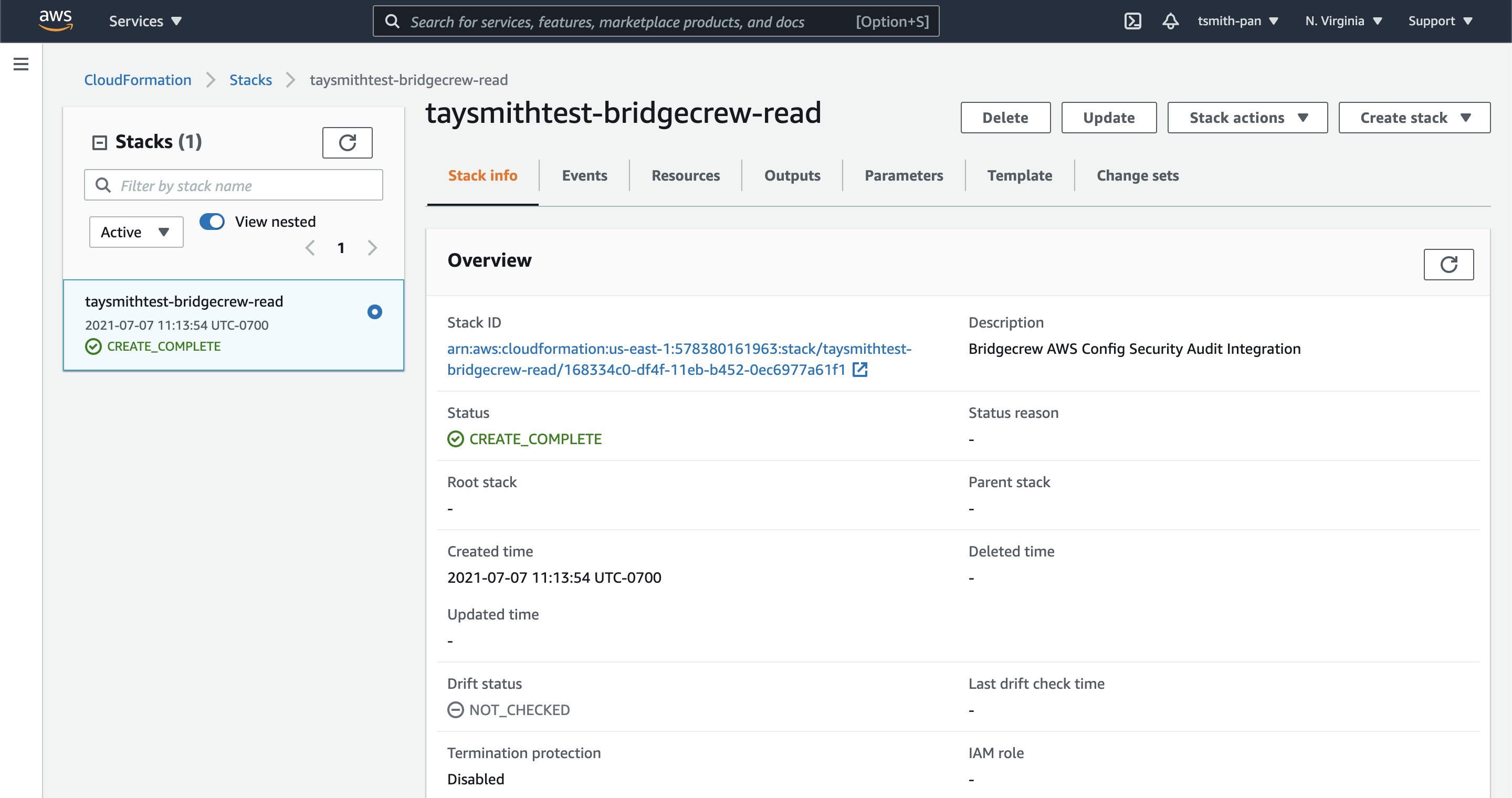
Task: Refresh the Stacks list
Action: (x=348, y=143)
